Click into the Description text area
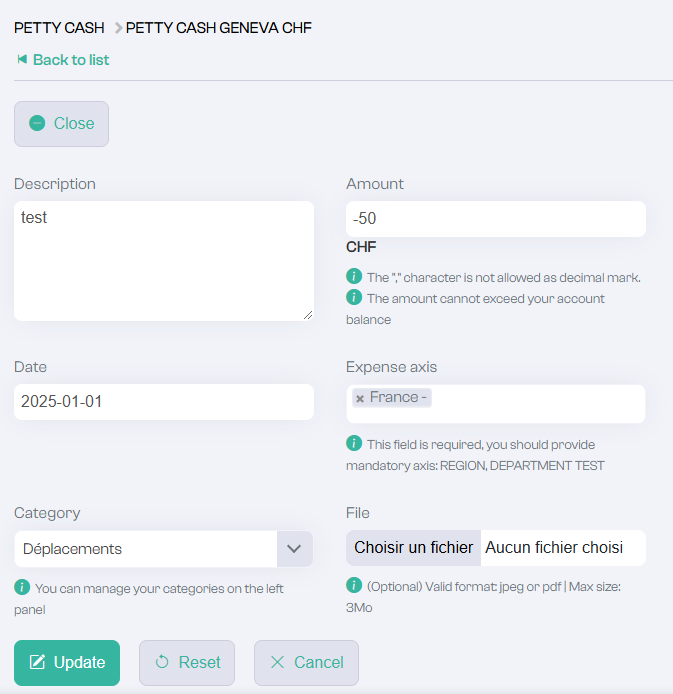 (x=164, y=261)
